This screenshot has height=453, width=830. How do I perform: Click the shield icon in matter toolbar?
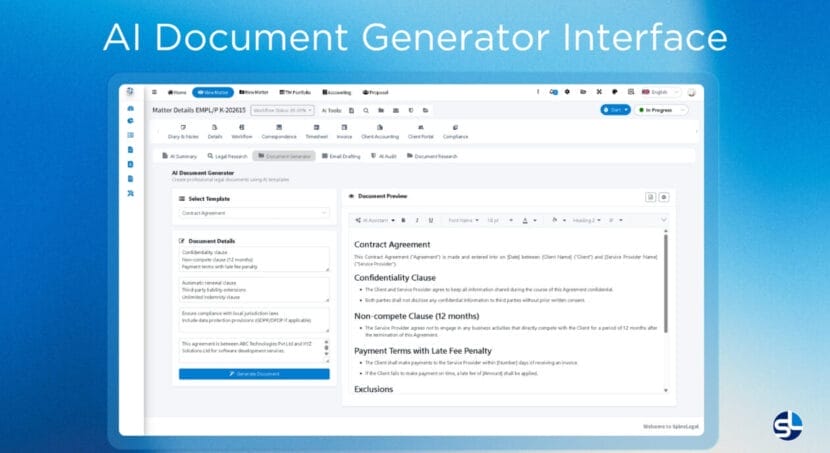tap(411, 110)
